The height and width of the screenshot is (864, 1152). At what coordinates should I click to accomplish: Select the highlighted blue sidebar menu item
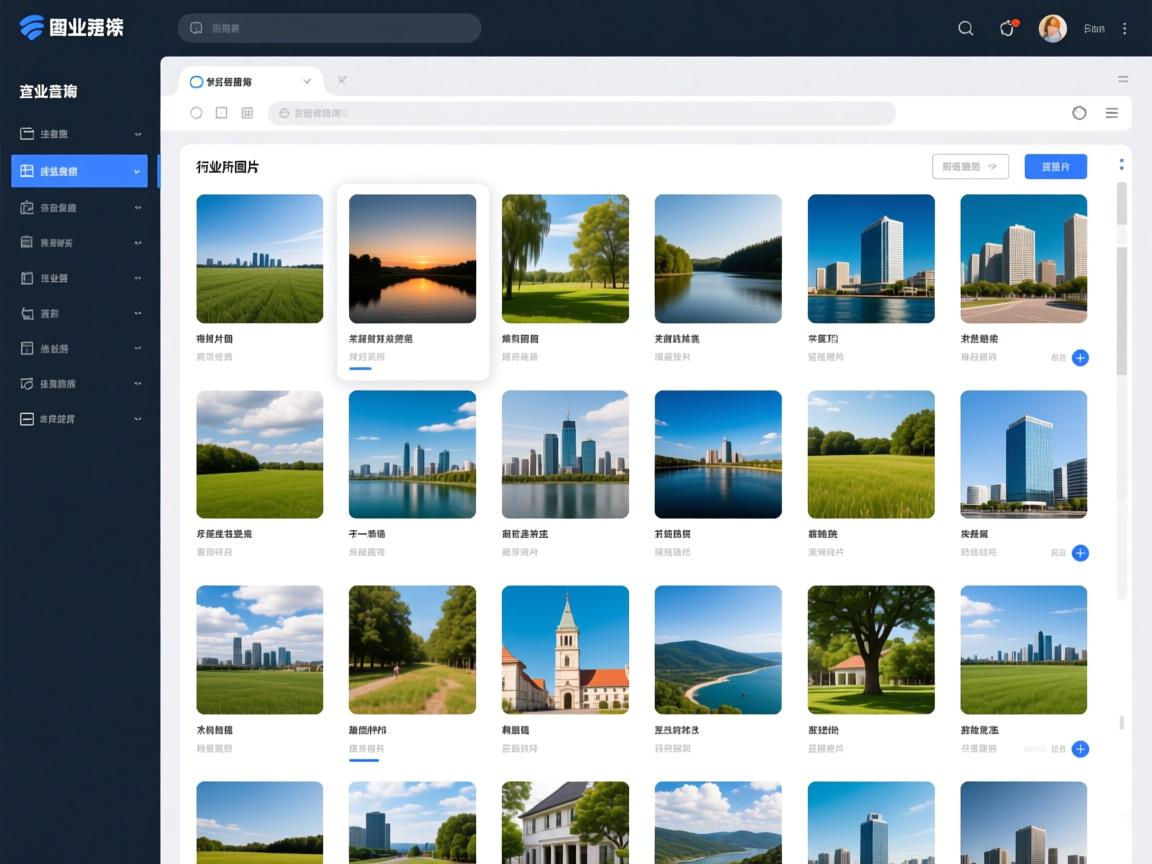coord(79,171)
